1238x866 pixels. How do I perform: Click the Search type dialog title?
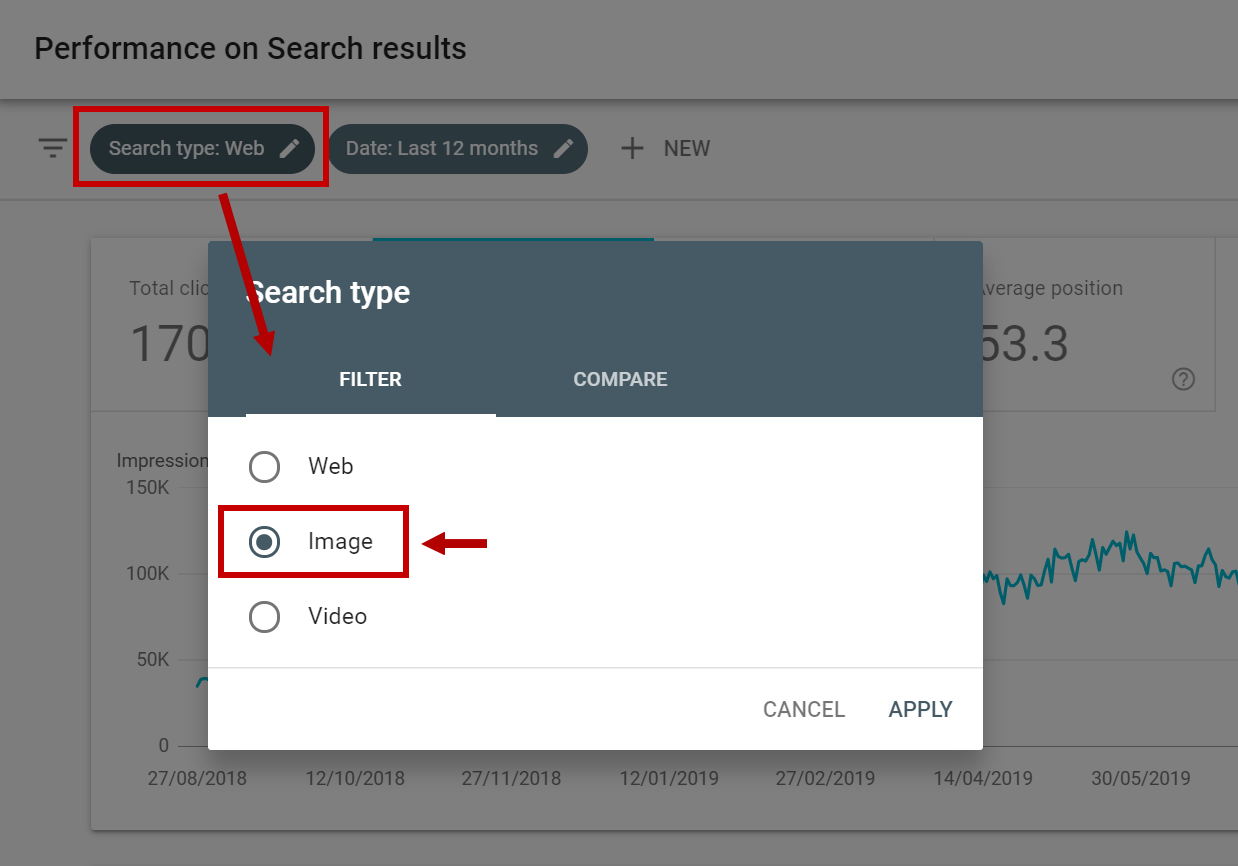tap(328, 293)
